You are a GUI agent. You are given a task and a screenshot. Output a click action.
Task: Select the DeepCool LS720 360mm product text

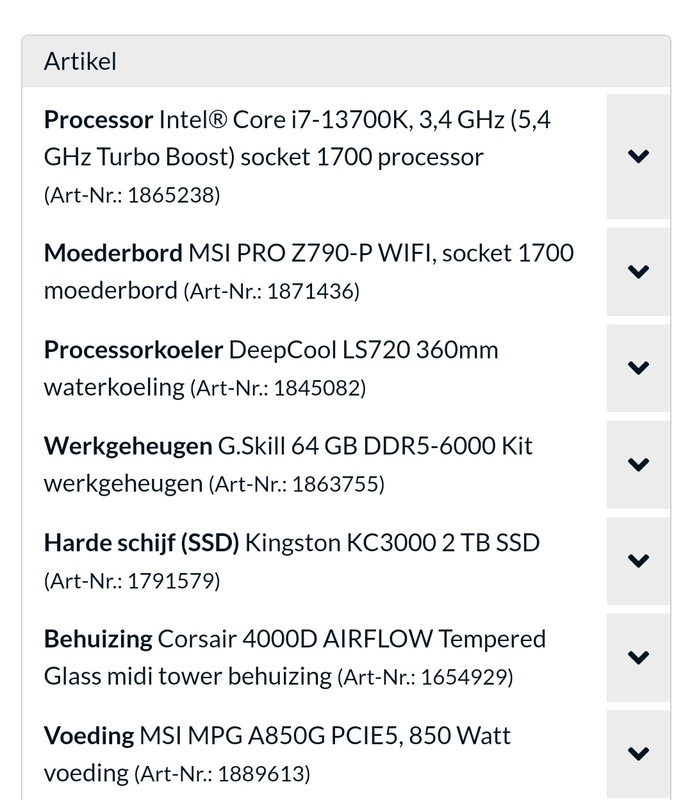pyautogui.click(x=363, y=350)
